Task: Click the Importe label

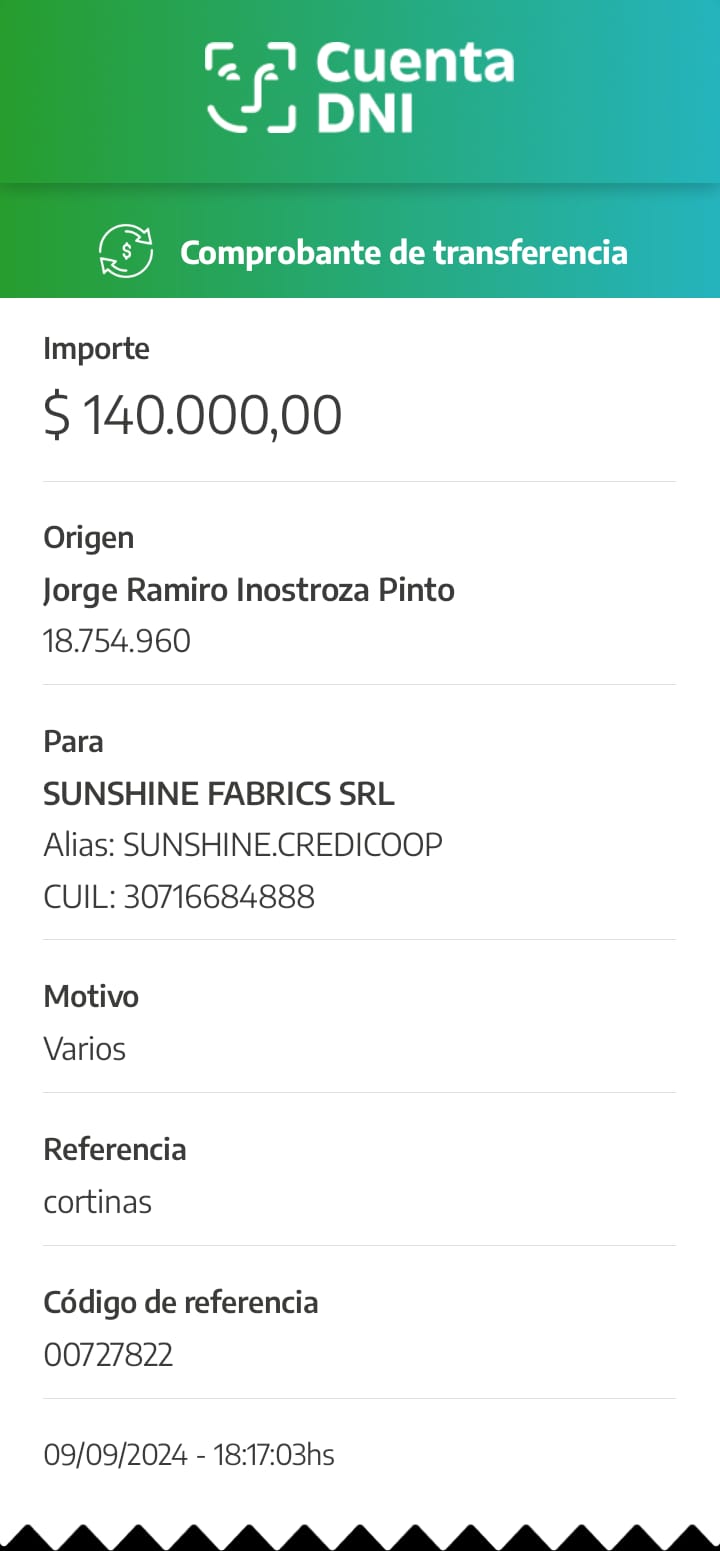Action: tap(96, 349)
